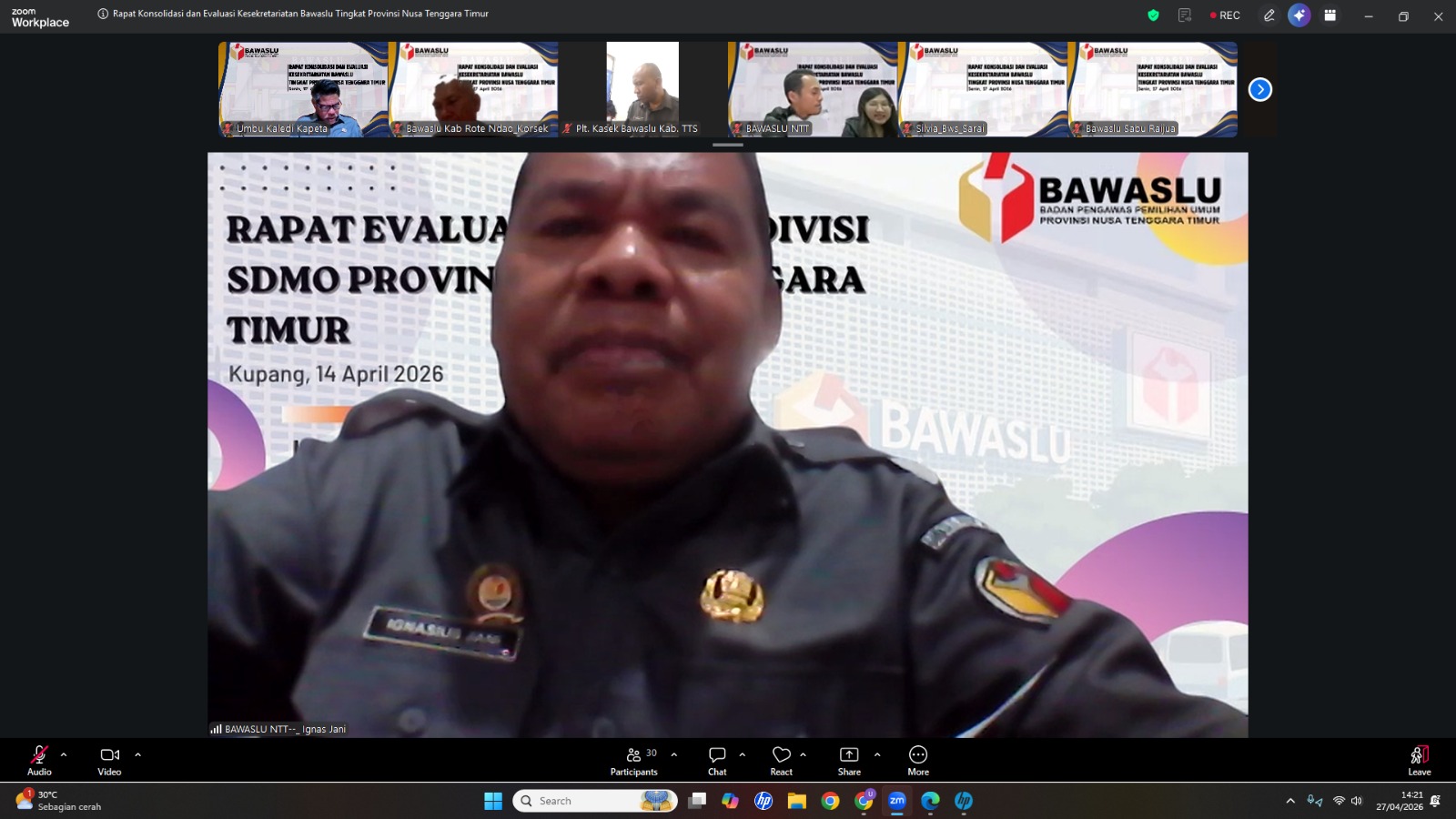Switch to the Zoom taskbar icon

tap(897, 801)
